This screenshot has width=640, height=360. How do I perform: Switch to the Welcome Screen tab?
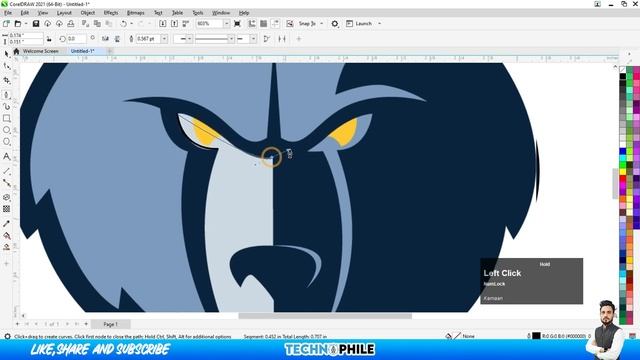40,51
